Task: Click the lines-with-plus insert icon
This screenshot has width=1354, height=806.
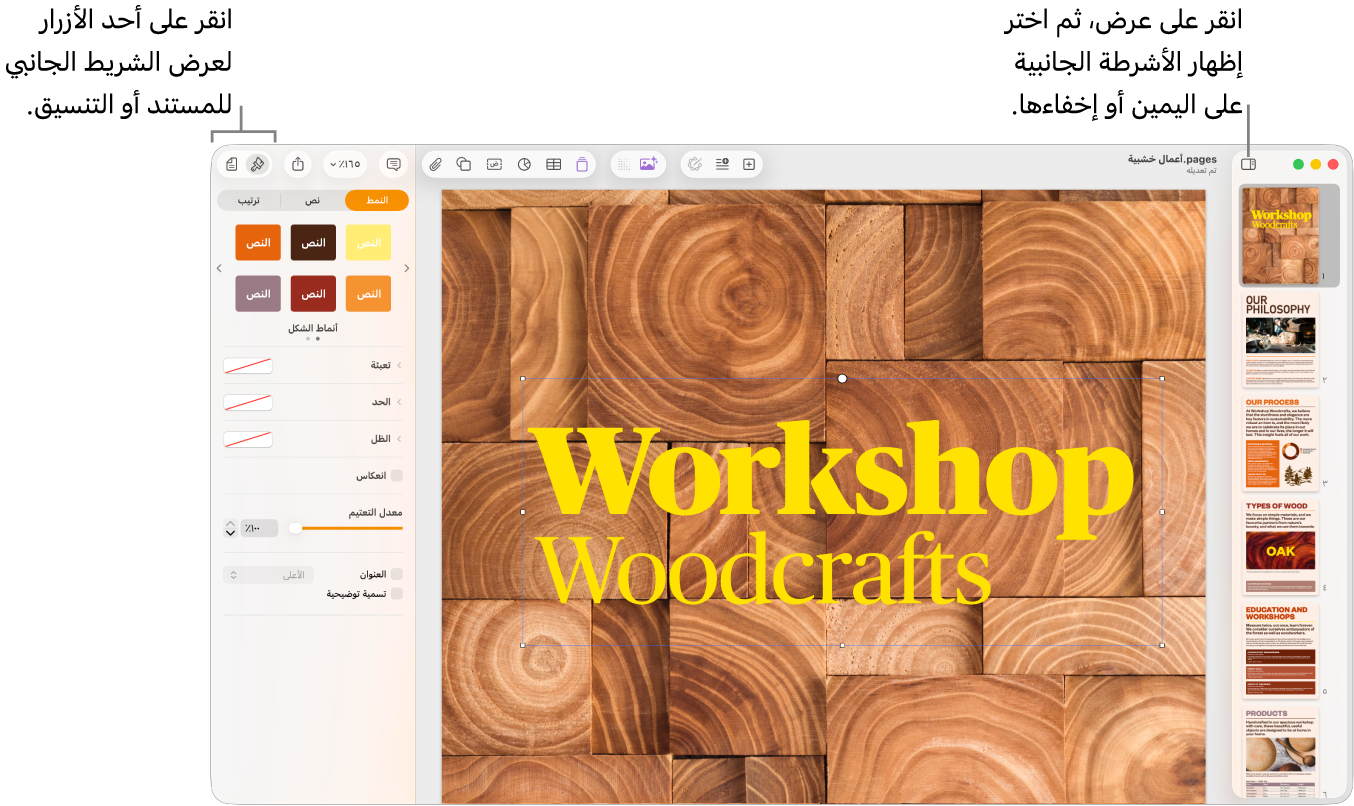Action: 723,164
